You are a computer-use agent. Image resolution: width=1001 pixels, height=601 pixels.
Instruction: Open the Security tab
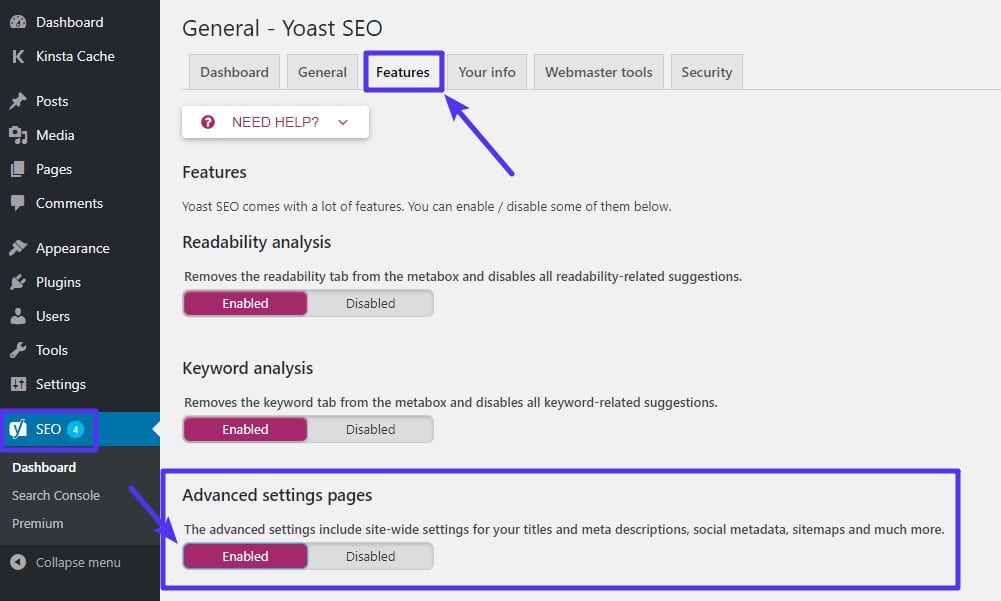click(706, 71)
